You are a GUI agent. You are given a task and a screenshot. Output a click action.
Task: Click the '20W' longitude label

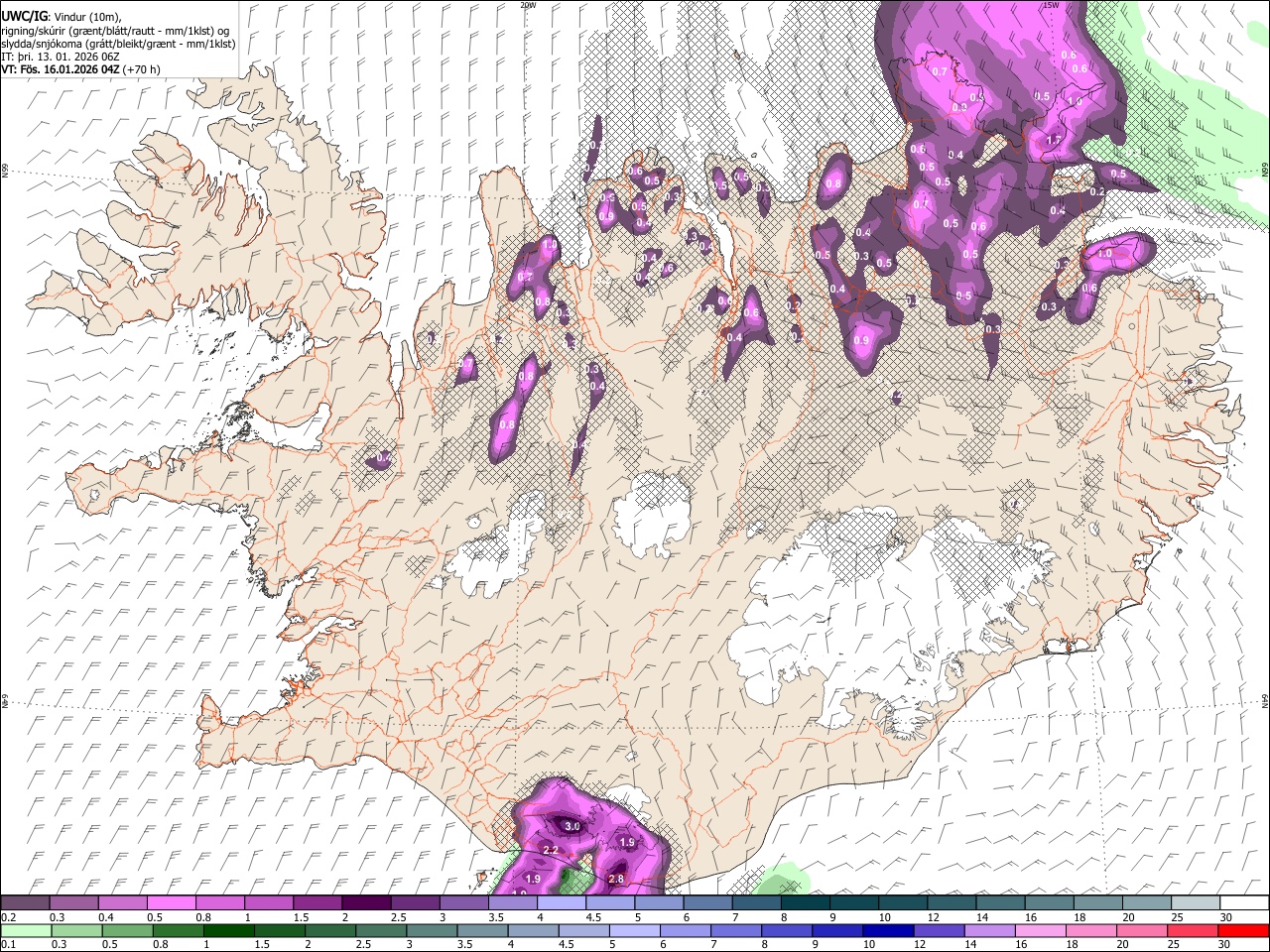point(527,5)
